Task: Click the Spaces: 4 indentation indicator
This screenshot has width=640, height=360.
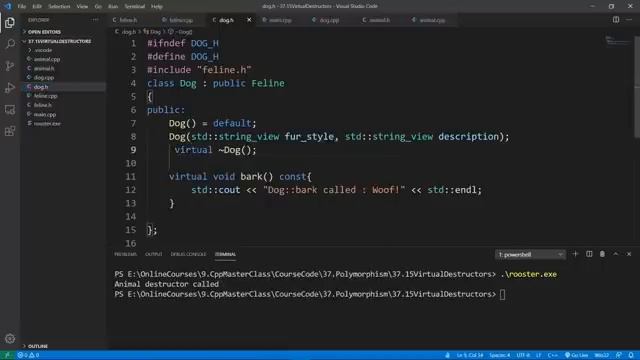Action: click(500, 355)
